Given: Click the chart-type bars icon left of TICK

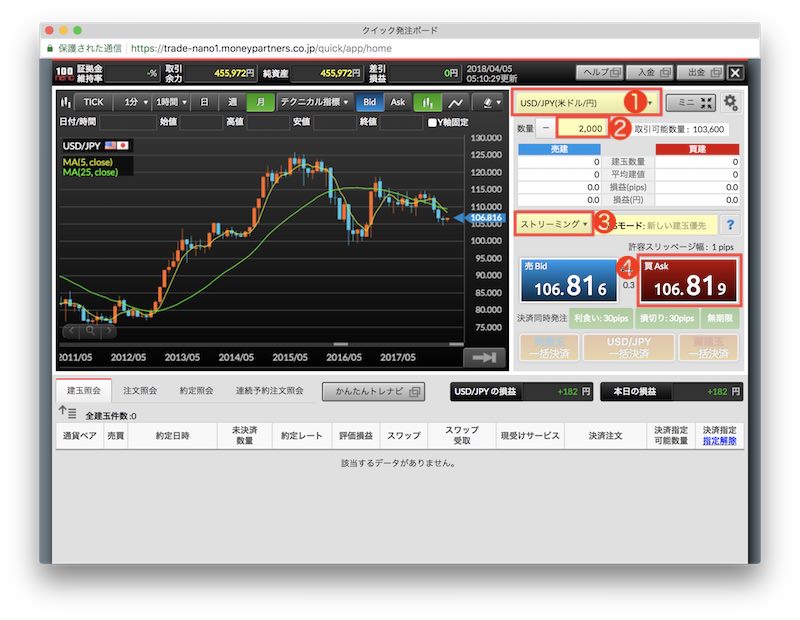Looking at the screenshot, I should (x=66, y=102).
